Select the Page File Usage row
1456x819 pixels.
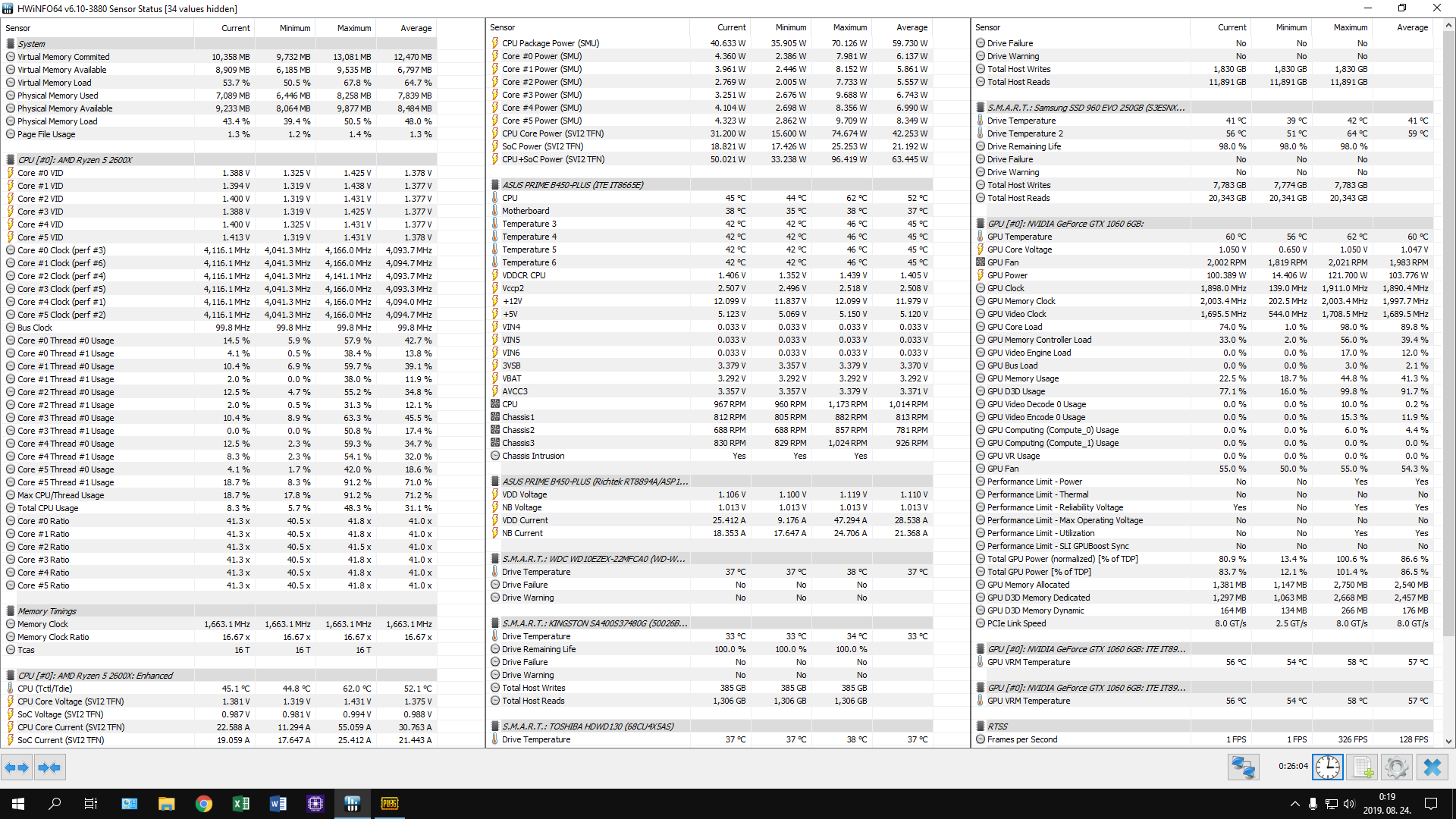(218, 134)
